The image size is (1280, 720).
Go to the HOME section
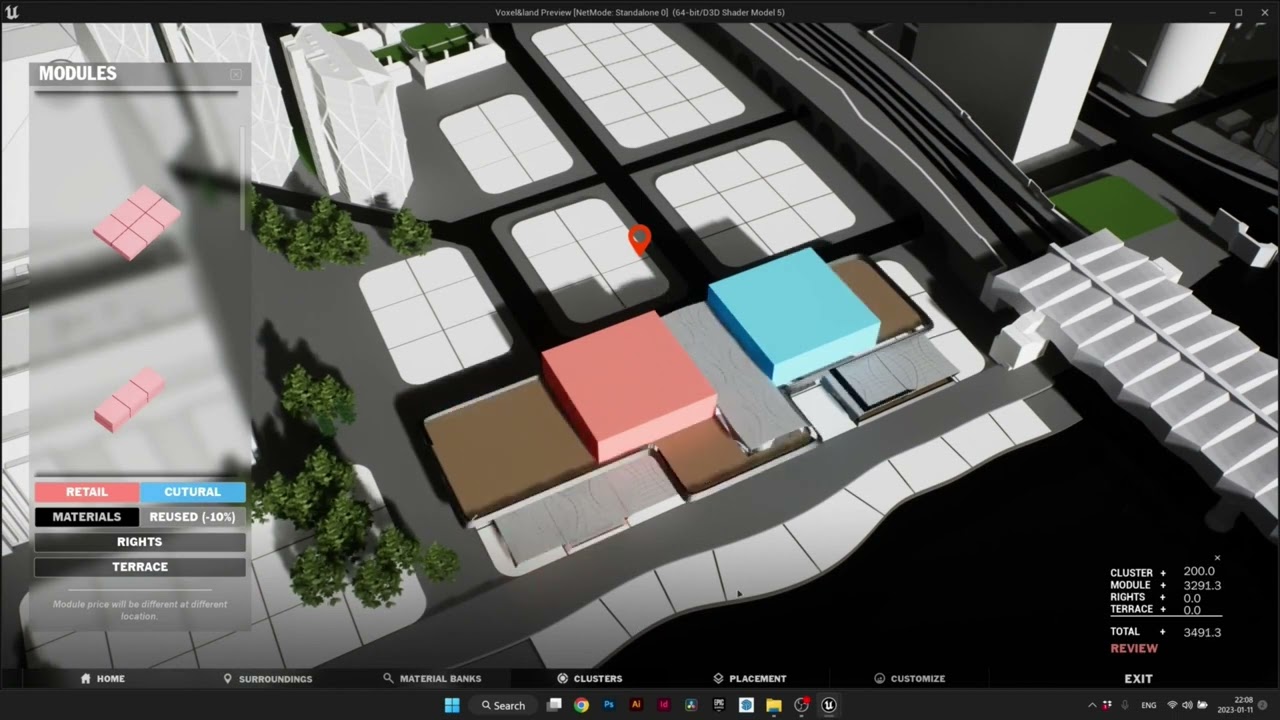pos(103,678)
